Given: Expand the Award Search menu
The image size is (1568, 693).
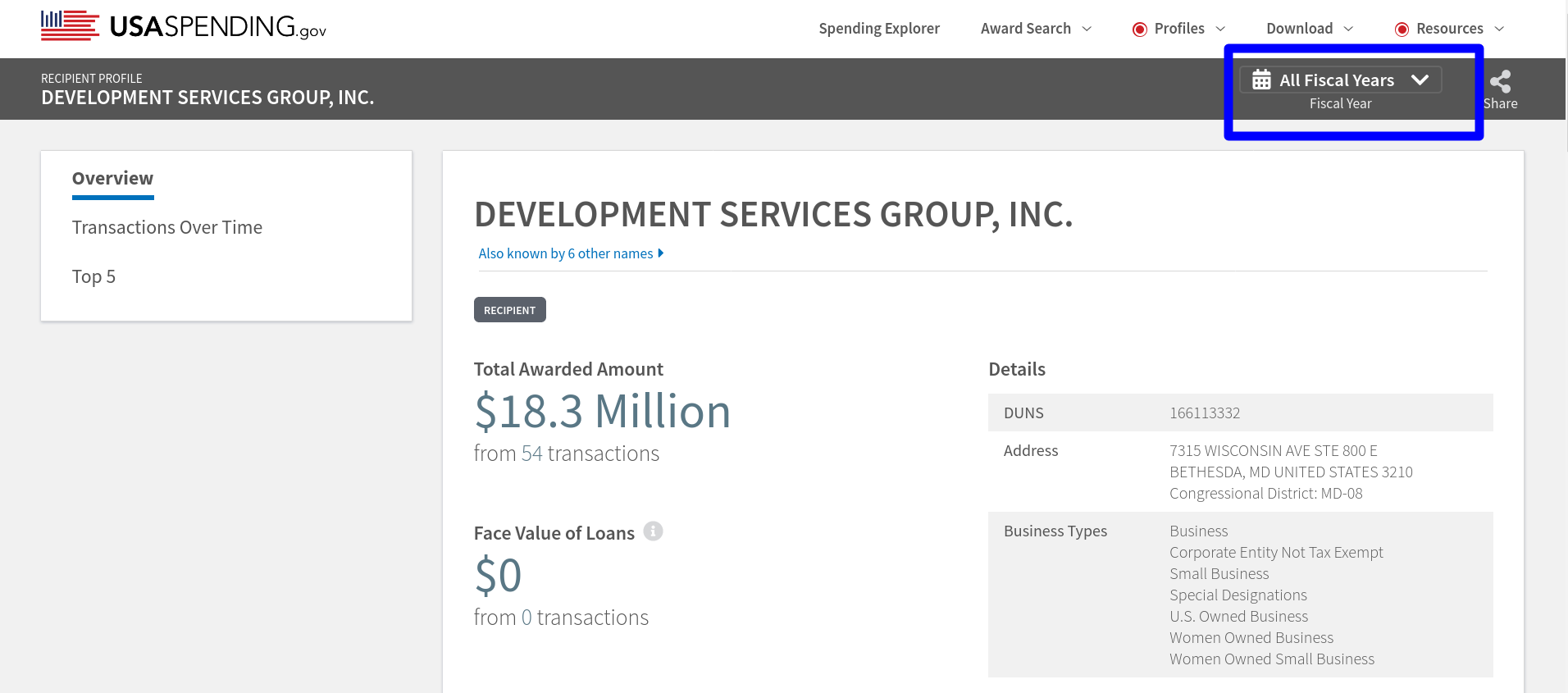Looking at the screenshot, I should [1036, 29].
